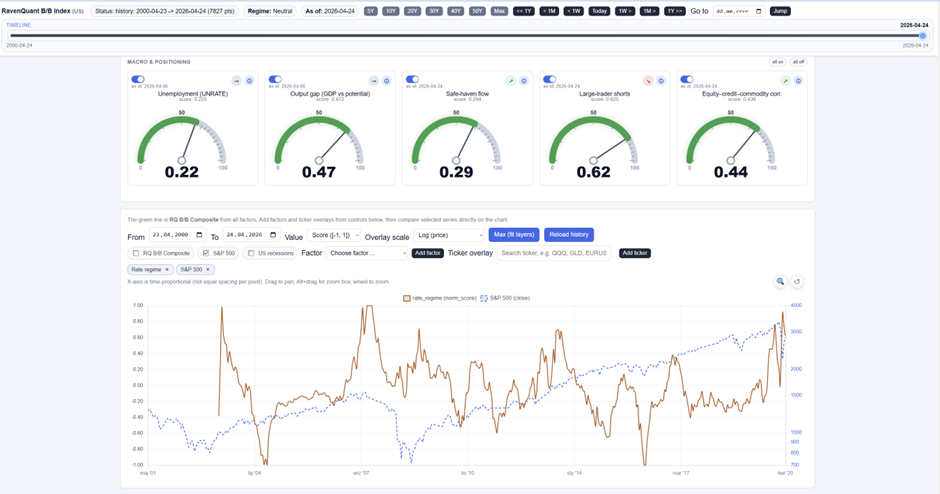Check the US recessions checkbox
940x494 pixels.
251,253
